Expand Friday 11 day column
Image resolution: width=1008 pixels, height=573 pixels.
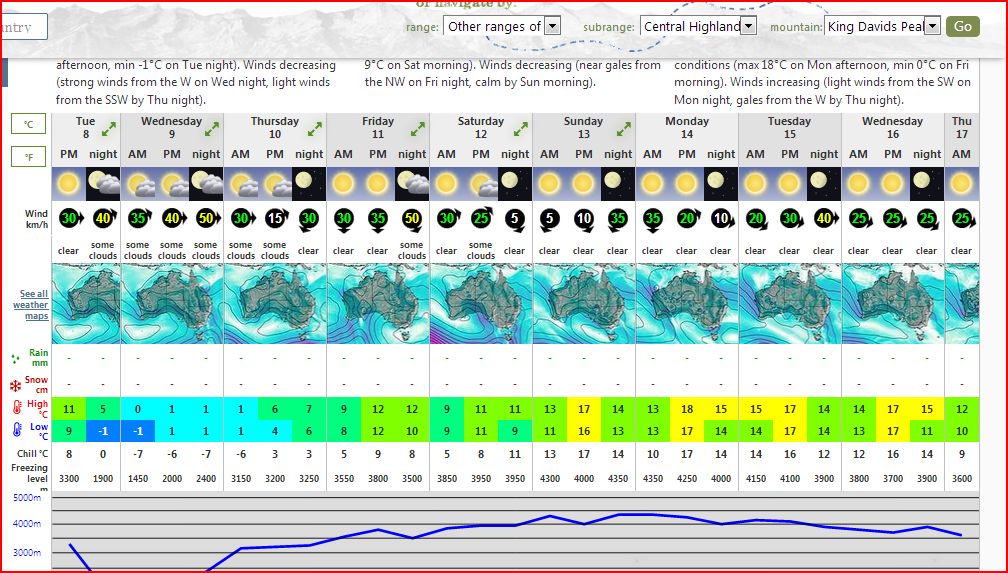click(417, 129)
